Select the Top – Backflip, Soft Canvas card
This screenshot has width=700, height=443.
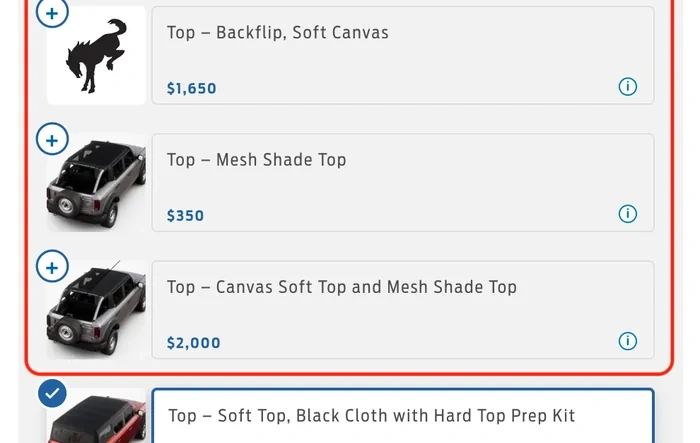click(x=403, y=55)
